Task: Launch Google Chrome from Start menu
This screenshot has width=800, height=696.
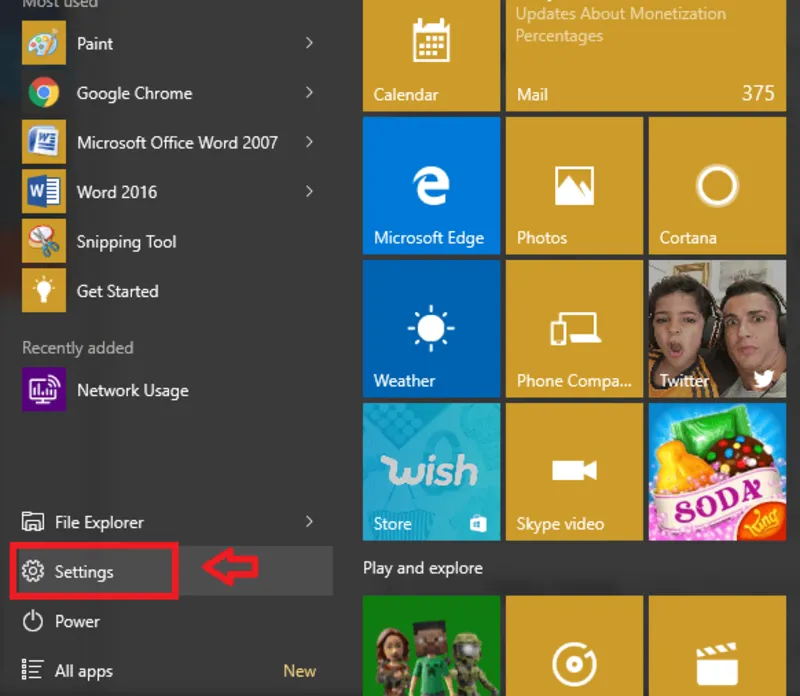Action: coord(133,93)
